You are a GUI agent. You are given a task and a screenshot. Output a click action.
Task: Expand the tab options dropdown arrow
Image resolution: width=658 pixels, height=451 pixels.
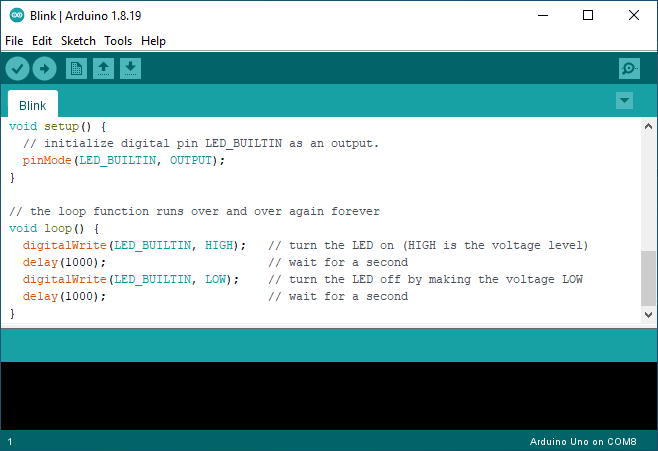pos(625,101)
